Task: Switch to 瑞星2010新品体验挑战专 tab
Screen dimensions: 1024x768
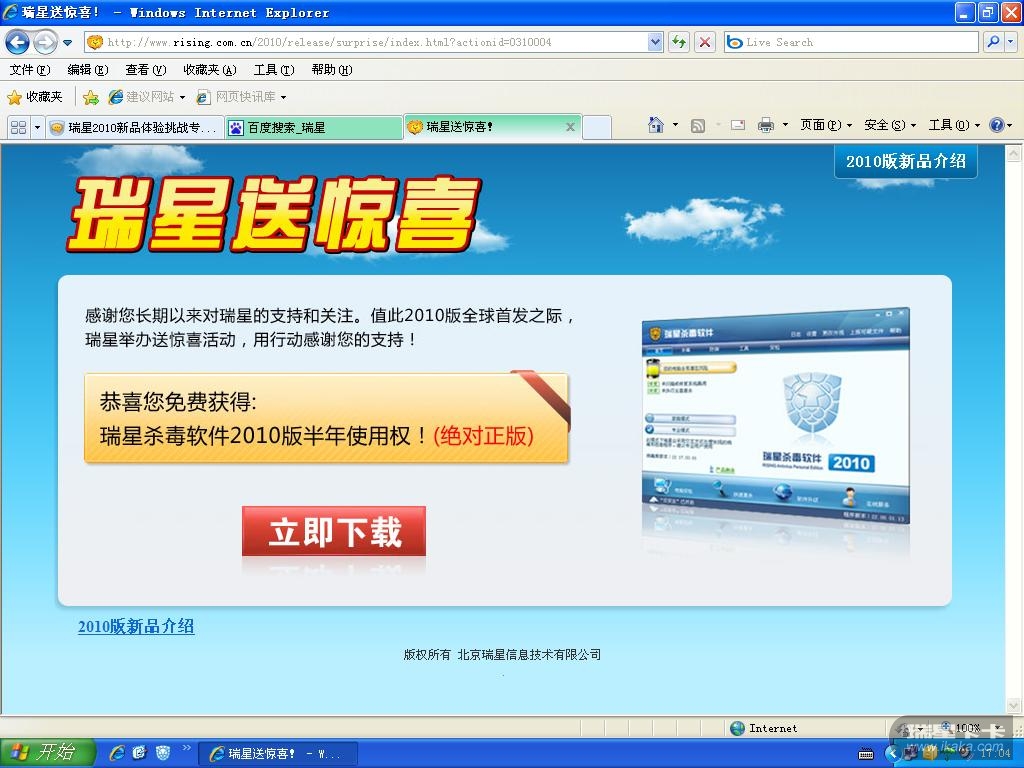Action: [x=135, y=127]
